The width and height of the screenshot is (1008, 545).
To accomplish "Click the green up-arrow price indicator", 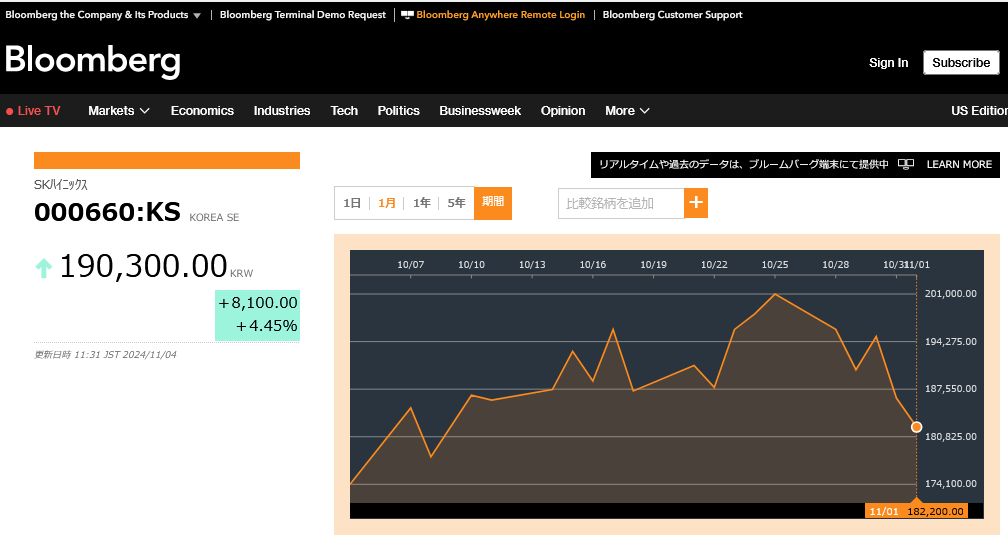I will click(44, 267).
